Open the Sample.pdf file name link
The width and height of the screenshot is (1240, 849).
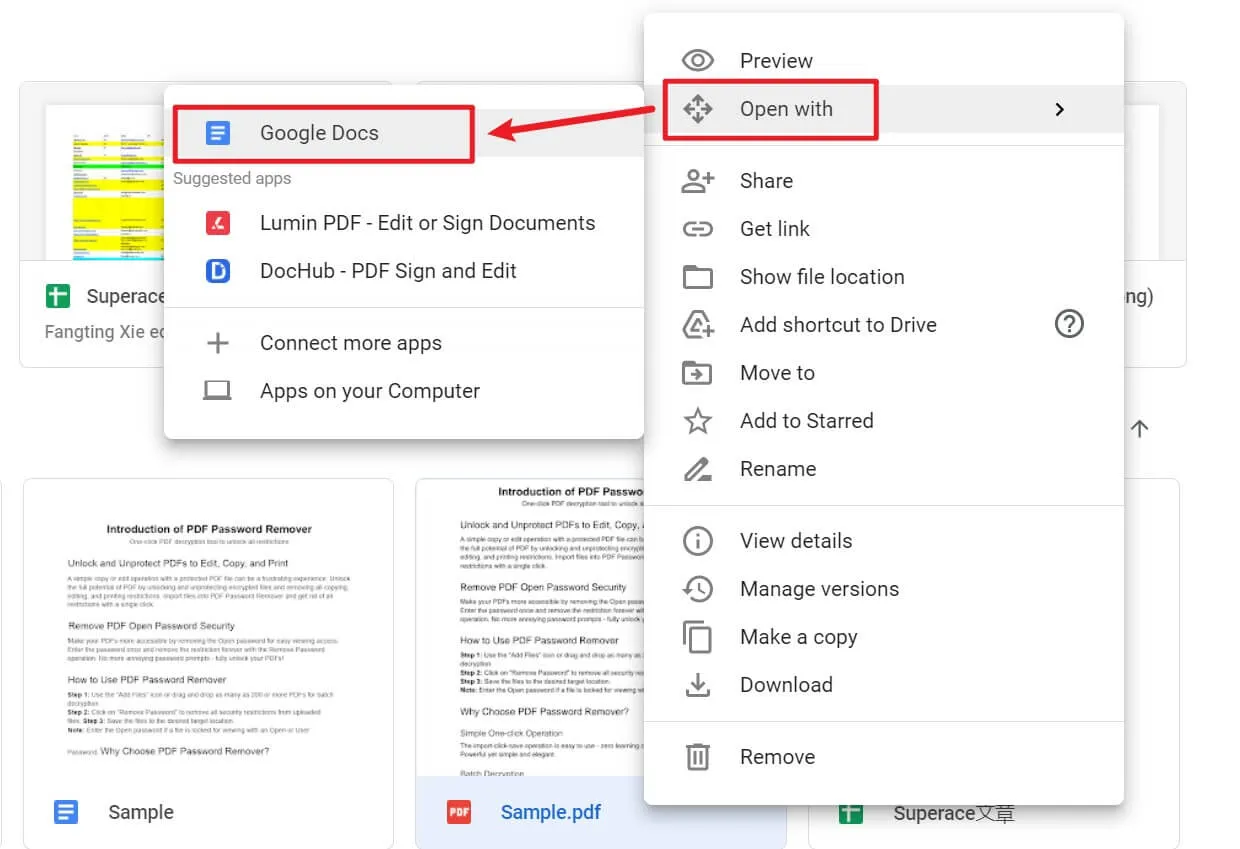550,812
